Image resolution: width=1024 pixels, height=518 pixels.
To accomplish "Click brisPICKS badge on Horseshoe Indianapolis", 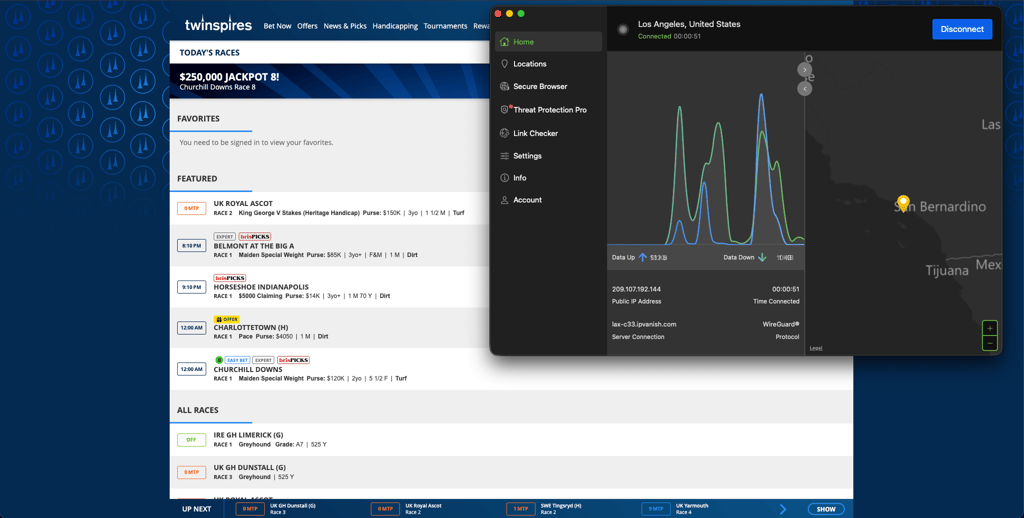I will [230, 278].
